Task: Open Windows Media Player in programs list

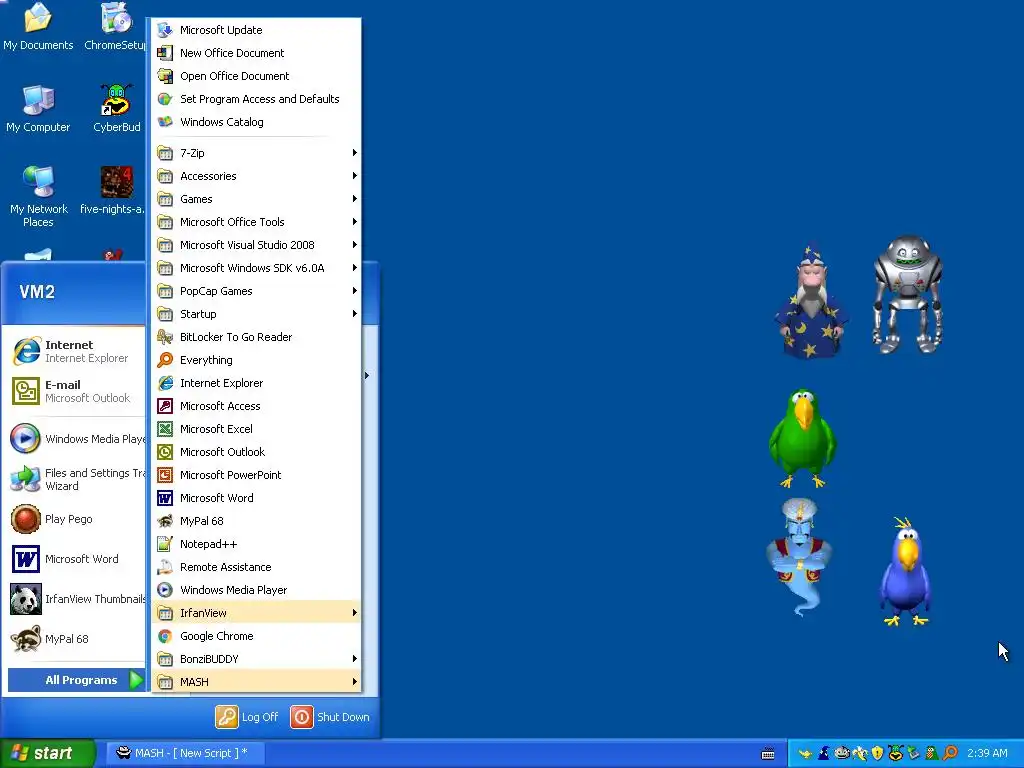Action: [x=256, y=590]
